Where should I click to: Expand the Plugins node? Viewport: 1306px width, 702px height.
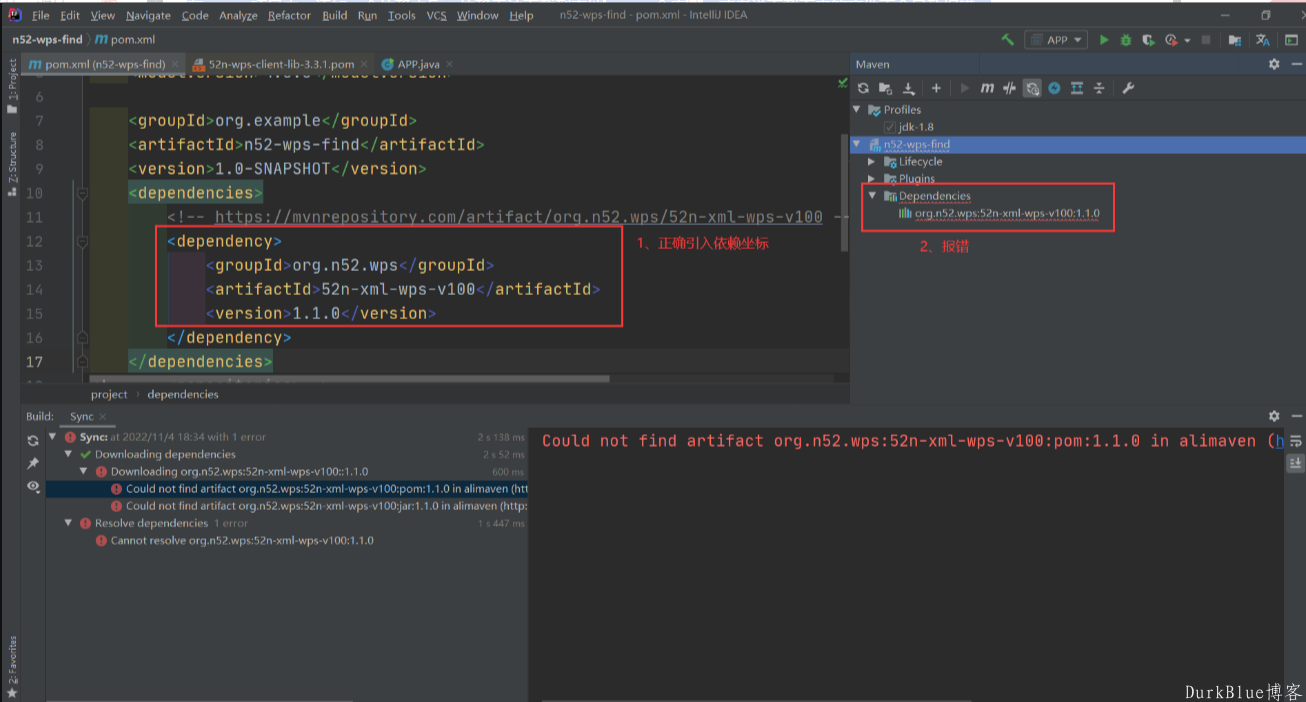[872, 179]
